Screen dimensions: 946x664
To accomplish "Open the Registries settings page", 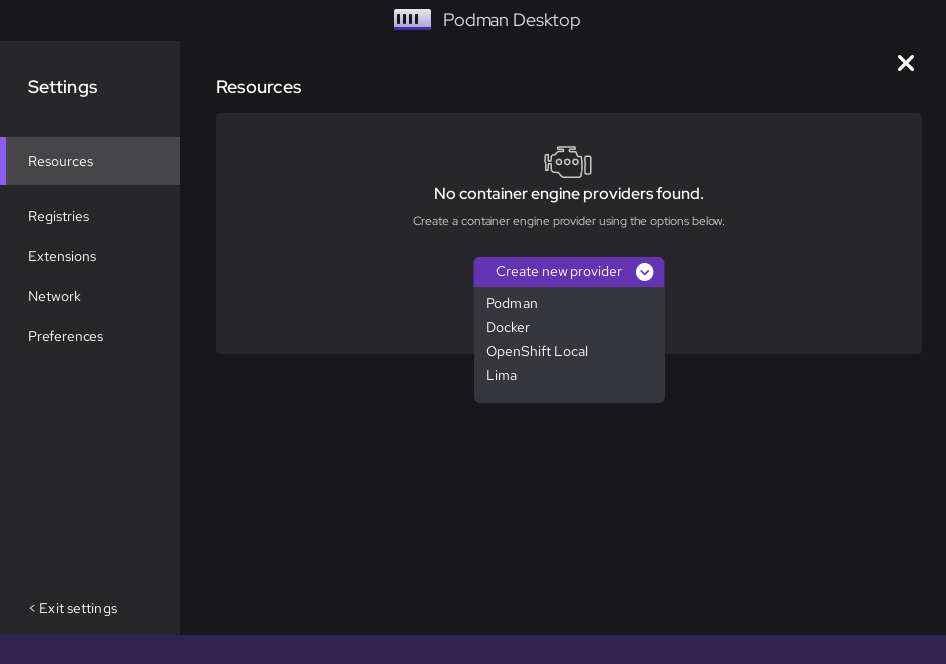I will point(58,216).
